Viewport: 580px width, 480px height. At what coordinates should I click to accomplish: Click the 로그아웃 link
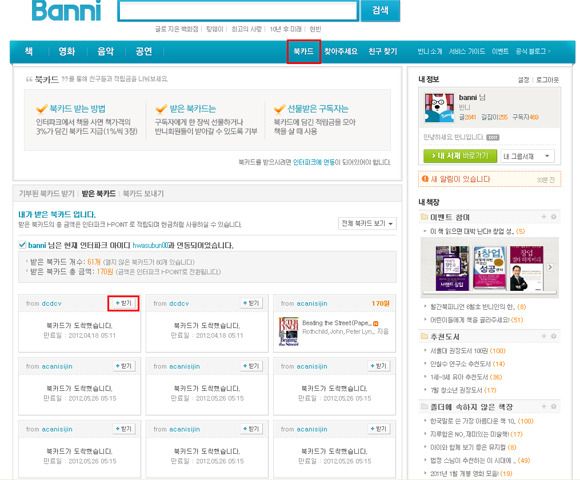(547, 80)
